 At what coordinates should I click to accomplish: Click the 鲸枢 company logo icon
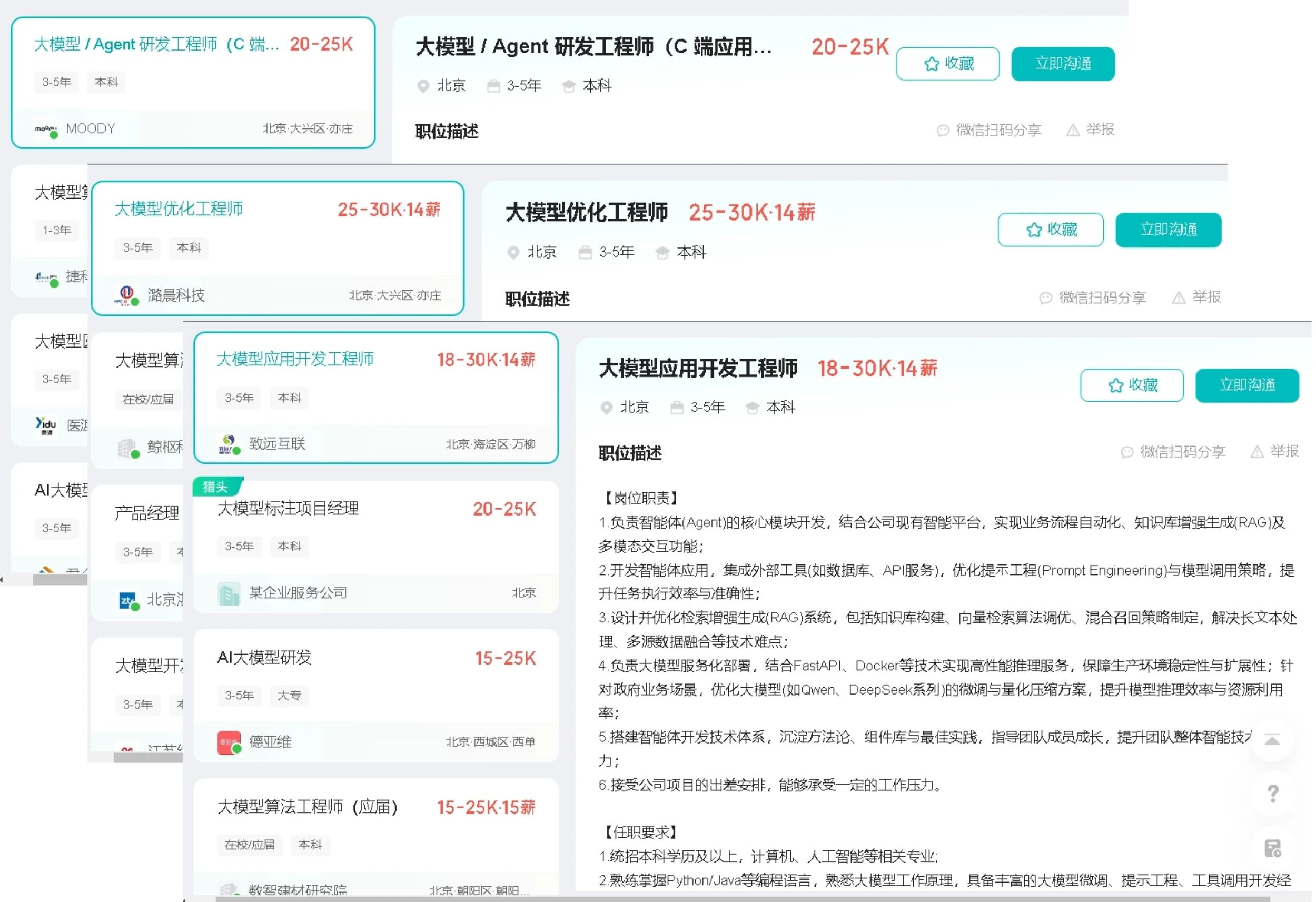(x=127, y=448)
